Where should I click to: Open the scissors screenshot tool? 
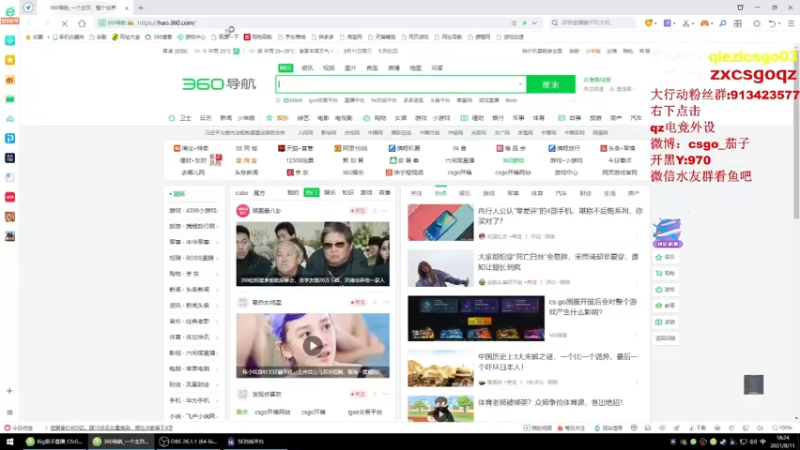(685, 23)
